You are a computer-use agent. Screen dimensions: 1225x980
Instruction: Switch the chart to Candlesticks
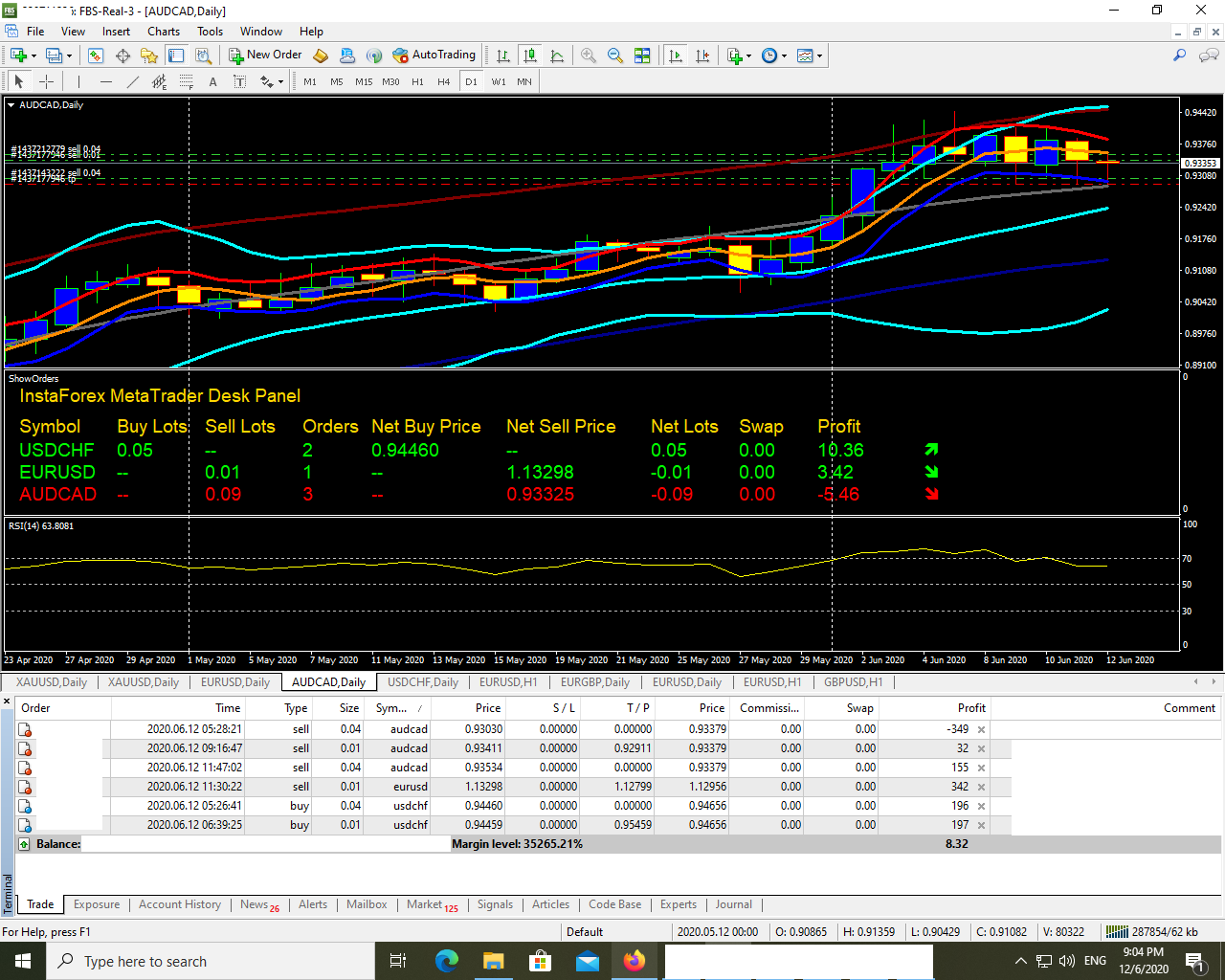point(530,56)
